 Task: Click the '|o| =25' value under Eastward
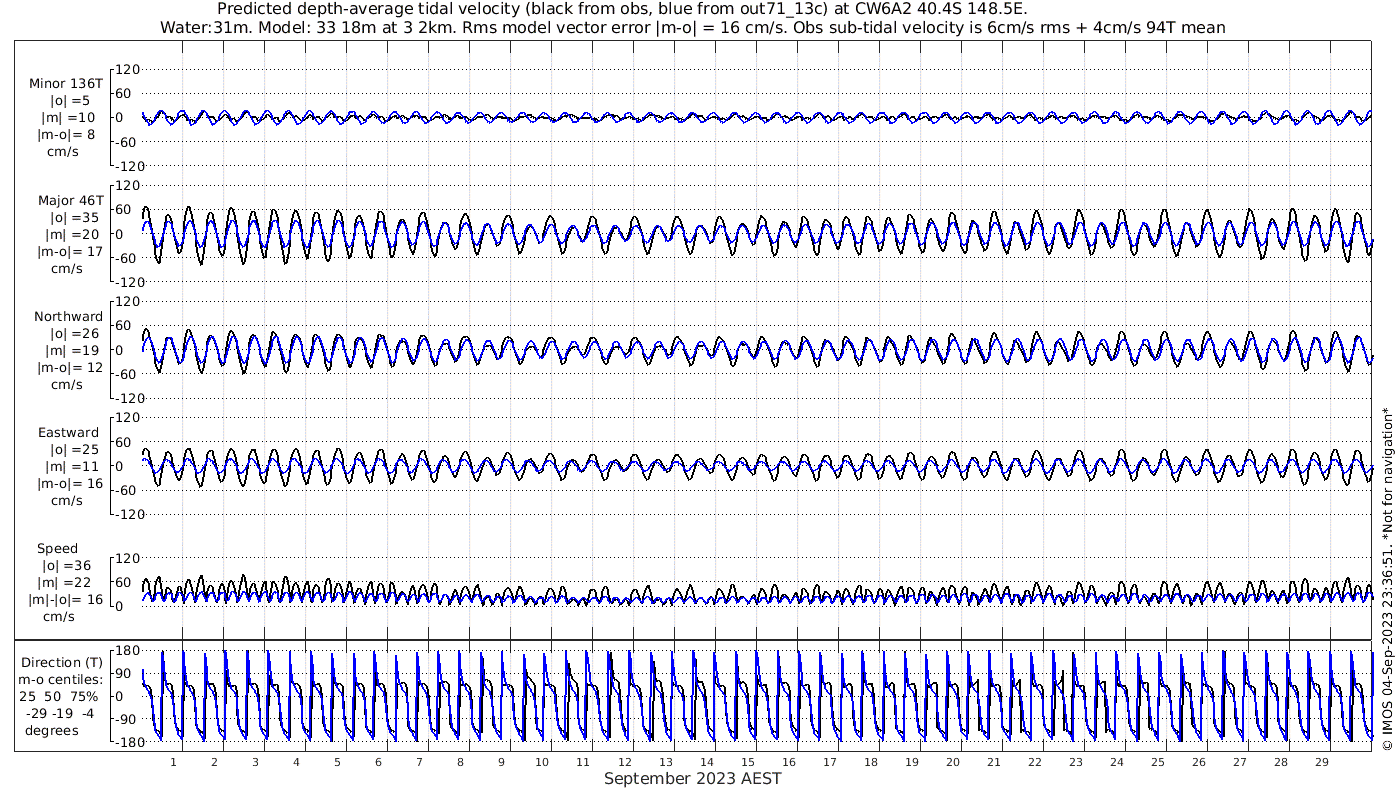coord(75,450)
